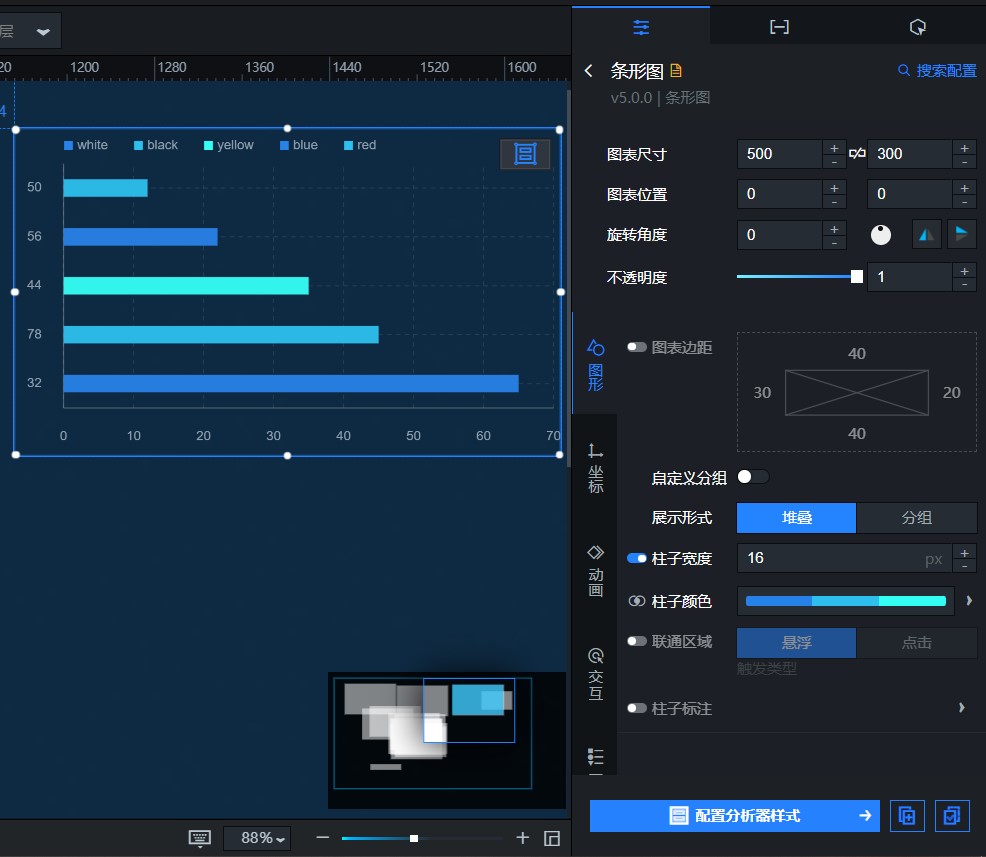
Task: Open the 88% zoom level dropdown
Action: pyautogui.click(x=257, y=838)
